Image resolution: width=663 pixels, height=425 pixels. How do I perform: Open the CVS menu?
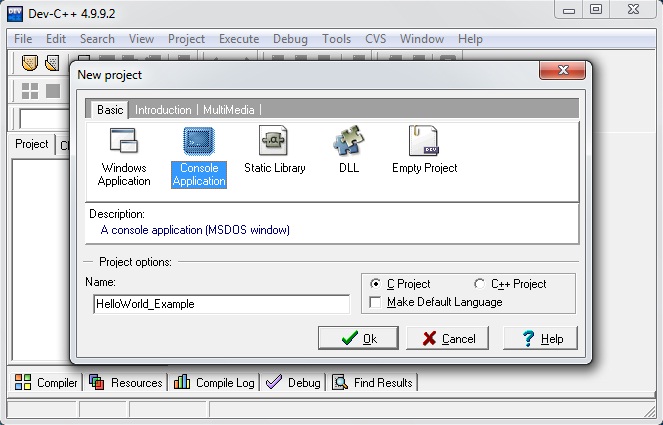click(375, 39)
